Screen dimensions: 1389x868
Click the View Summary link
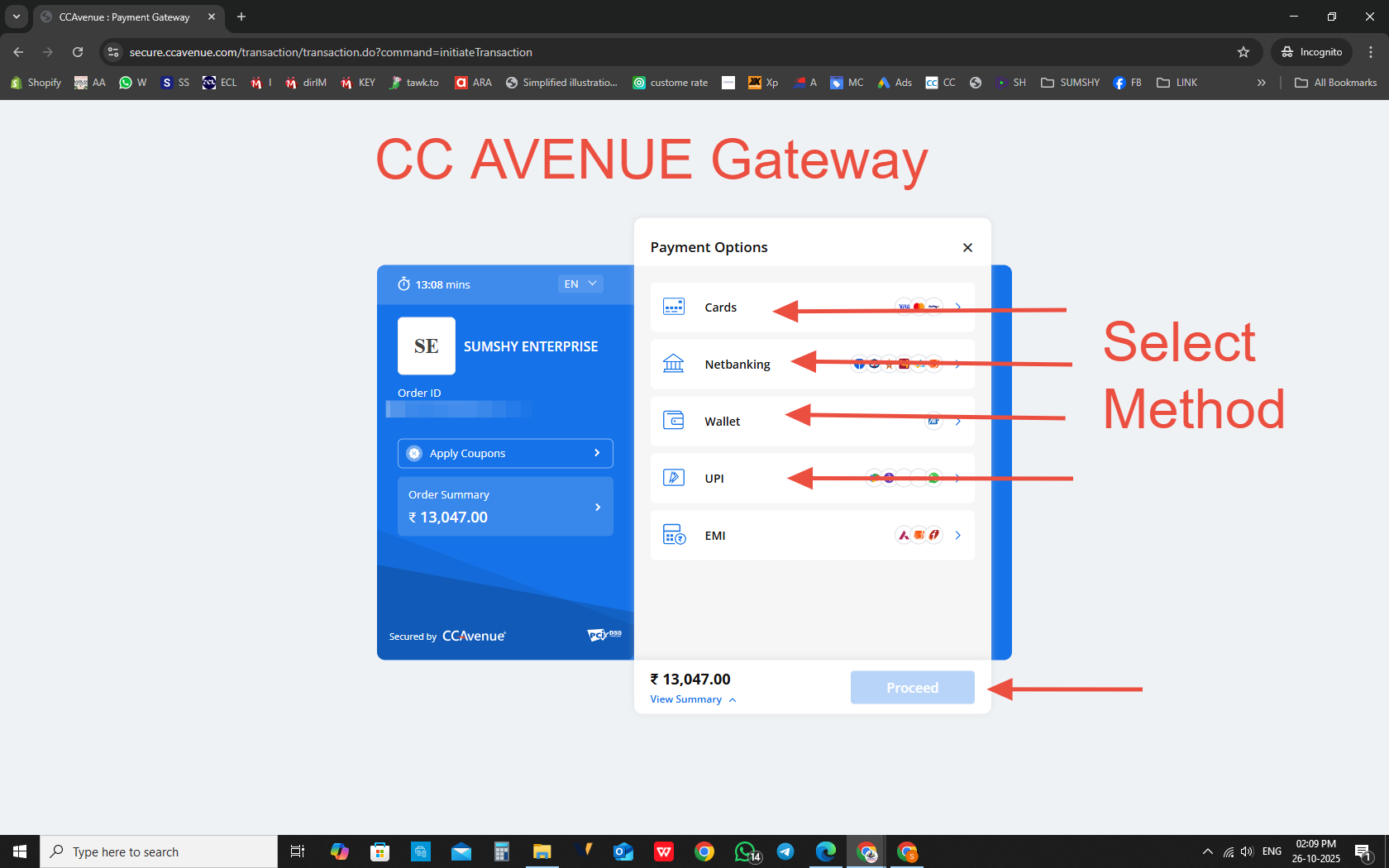coord(686,699)
